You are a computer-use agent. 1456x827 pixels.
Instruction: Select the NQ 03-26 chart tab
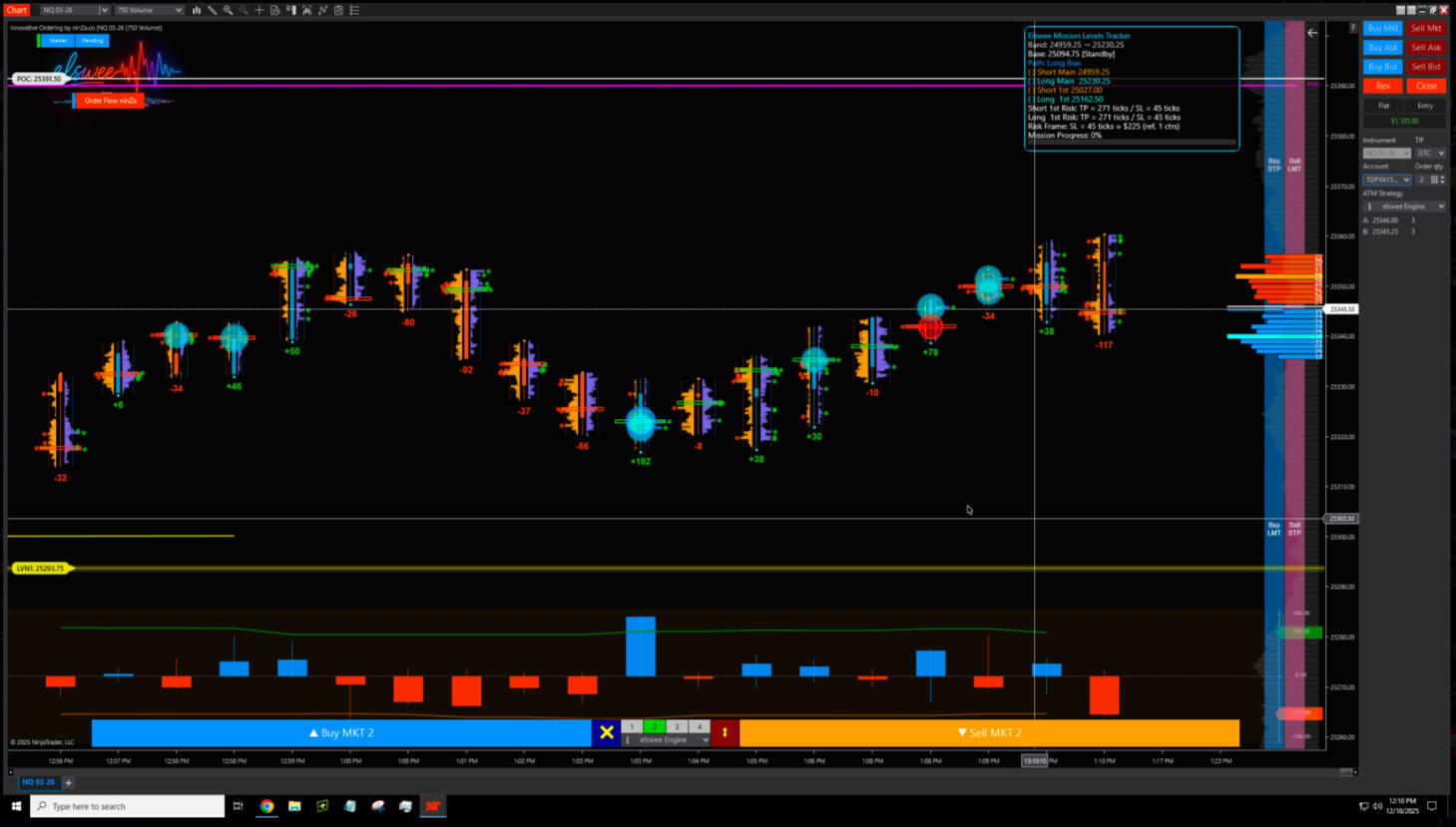pos(38,782)
